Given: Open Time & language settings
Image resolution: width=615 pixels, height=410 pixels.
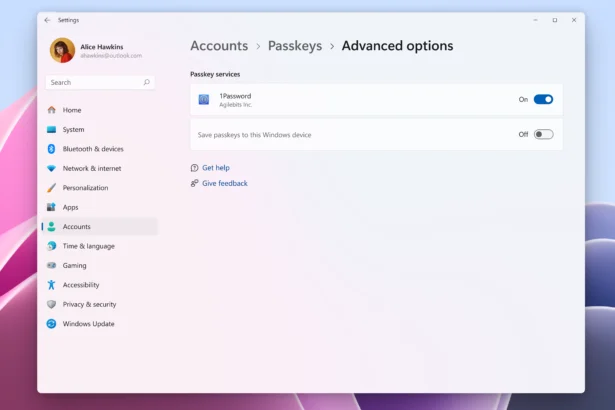Looking at the screenshot, I should coord(100,246).
